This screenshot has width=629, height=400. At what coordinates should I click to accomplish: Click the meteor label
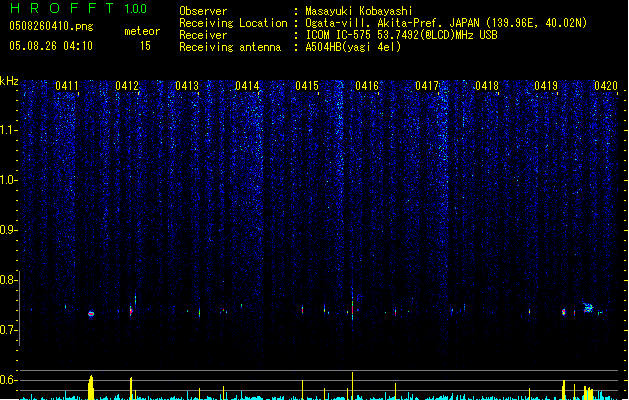(x=142, y=31)
